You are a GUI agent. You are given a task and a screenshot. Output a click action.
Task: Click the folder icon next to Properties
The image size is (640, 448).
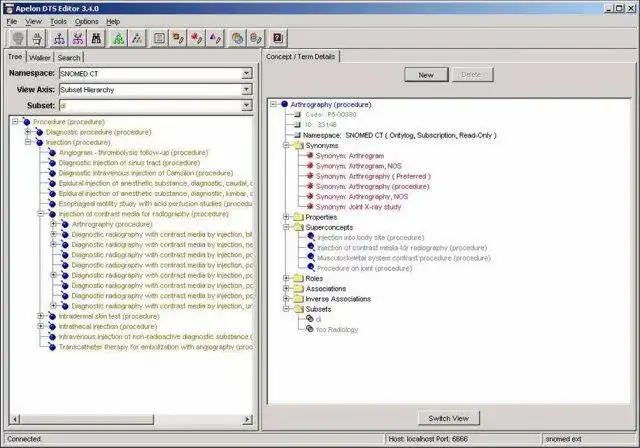coord(299,217)
